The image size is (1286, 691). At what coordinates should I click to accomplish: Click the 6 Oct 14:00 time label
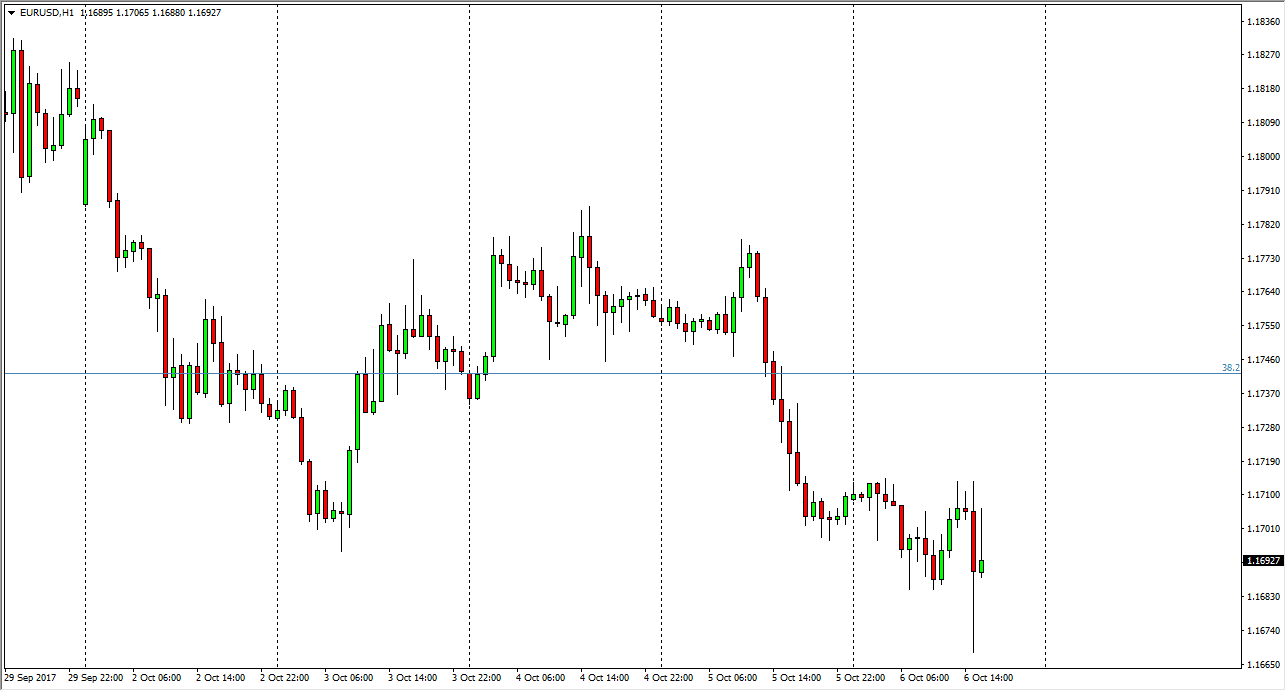(x=989, y=678)
